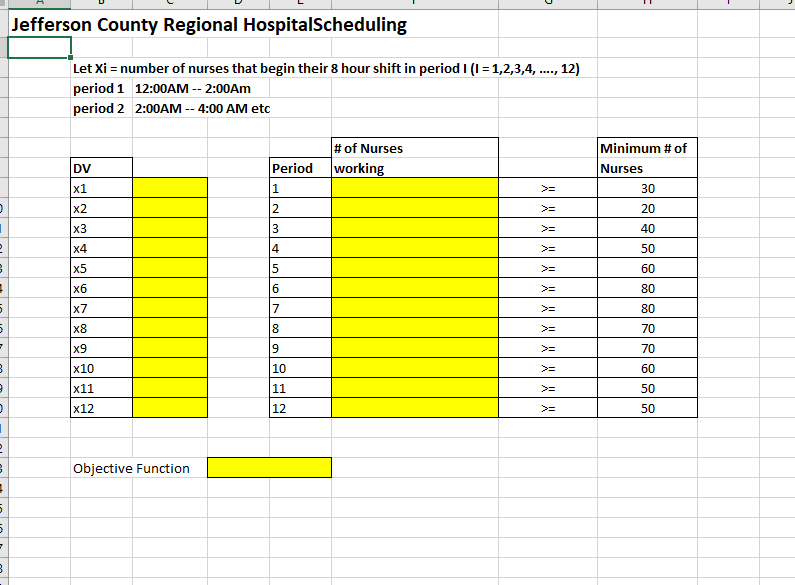Click the yellow value cell next to x1

click(x=170, y=188)
